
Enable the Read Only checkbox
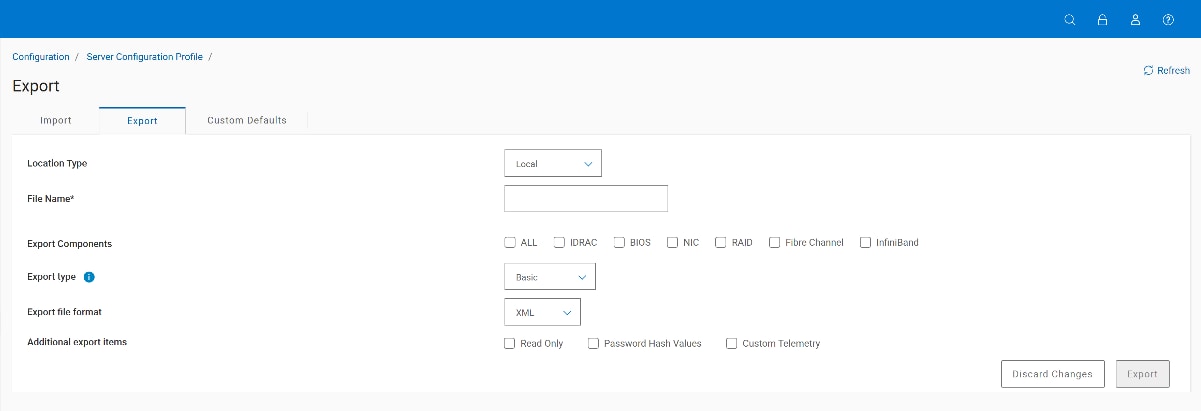coord(510,343)
